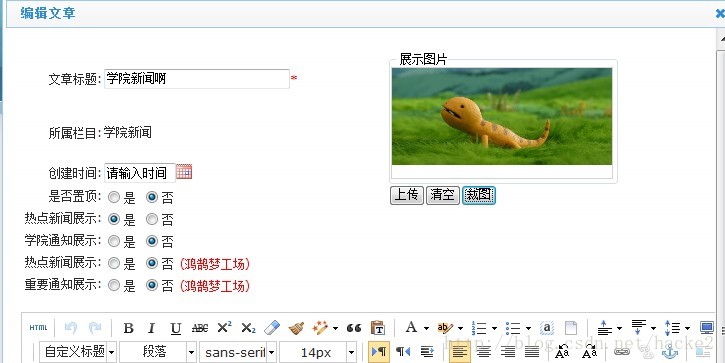Click the lizard display image thumbnail
Image resolution: width=725 pixels, height=363 pixels.
click(x=502, y=116)
